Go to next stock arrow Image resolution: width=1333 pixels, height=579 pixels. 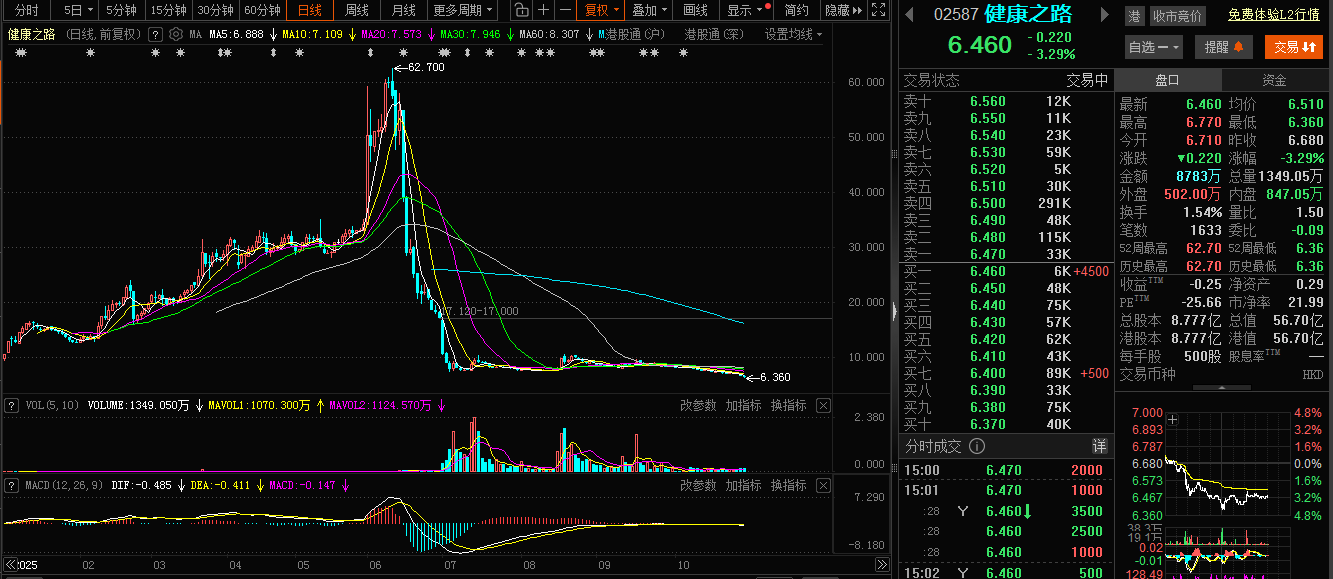(1105, 15)
